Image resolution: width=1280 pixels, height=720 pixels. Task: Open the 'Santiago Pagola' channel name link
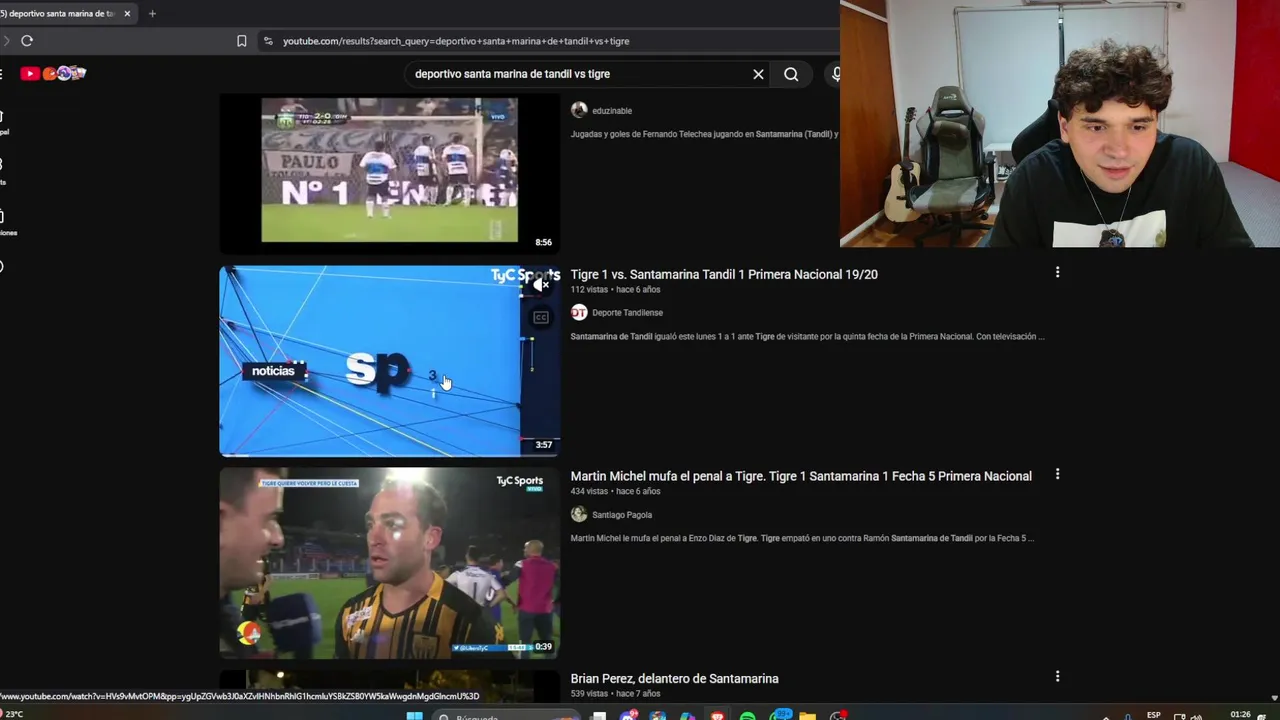coord(622,515)
